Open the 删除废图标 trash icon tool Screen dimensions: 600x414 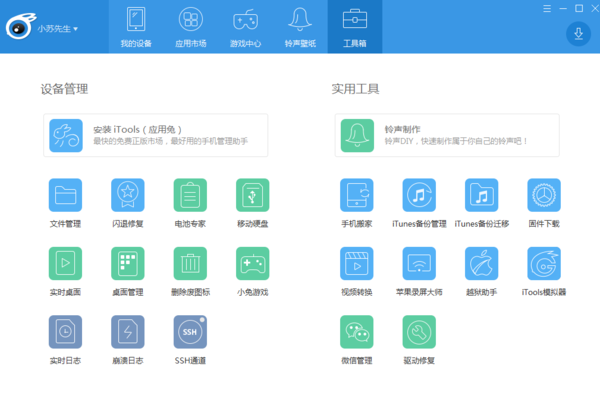190,264
